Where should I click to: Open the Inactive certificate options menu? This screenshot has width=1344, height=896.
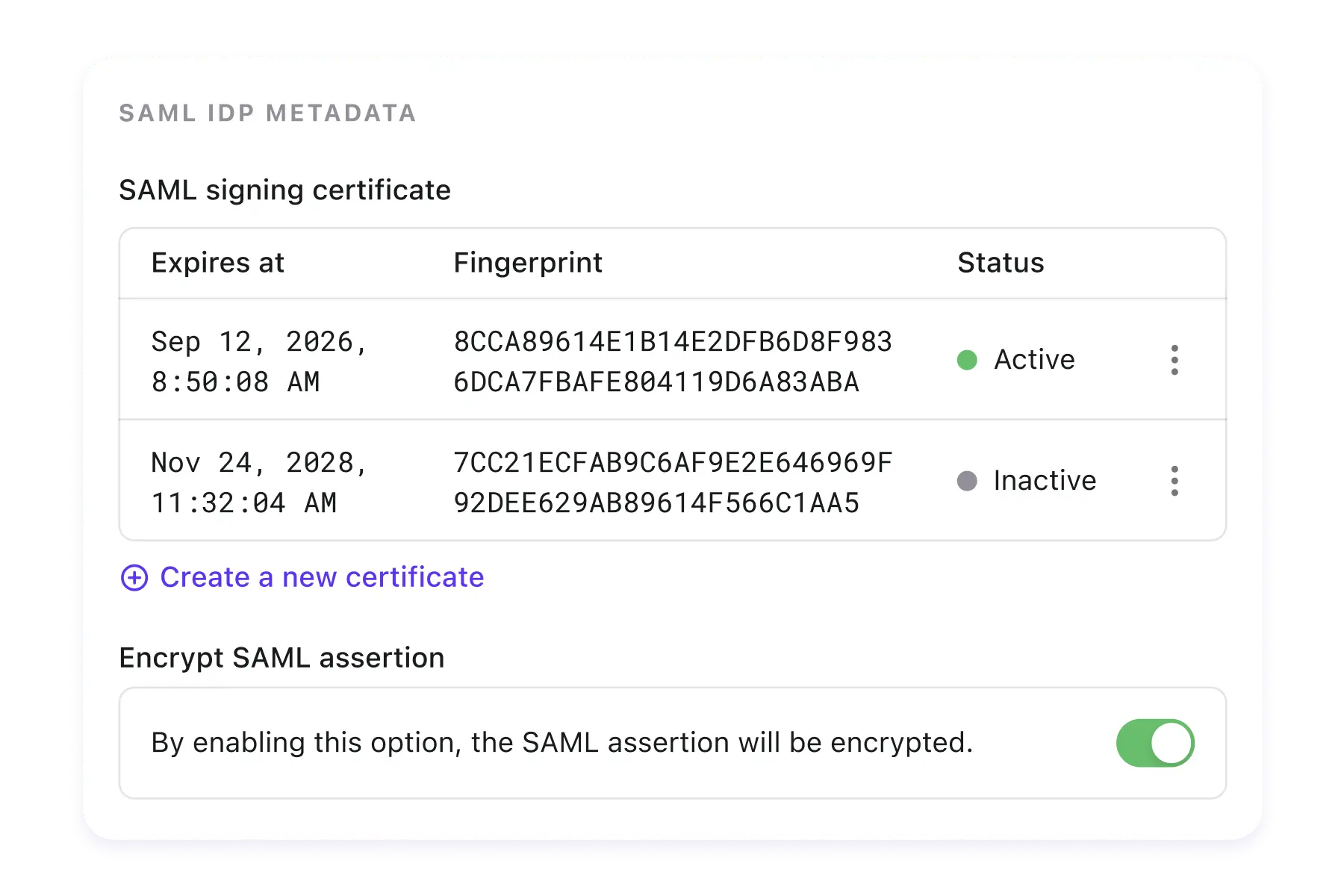(1175, 481)
